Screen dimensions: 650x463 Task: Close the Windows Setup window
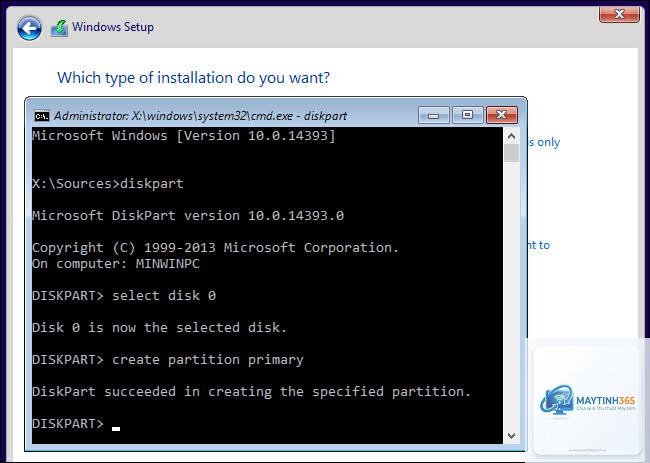[619, 14]
